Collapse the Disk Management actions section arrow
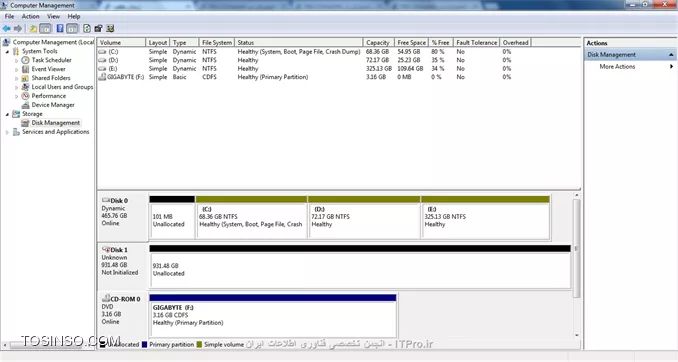The image size is (678, 362). click(671, 55)
